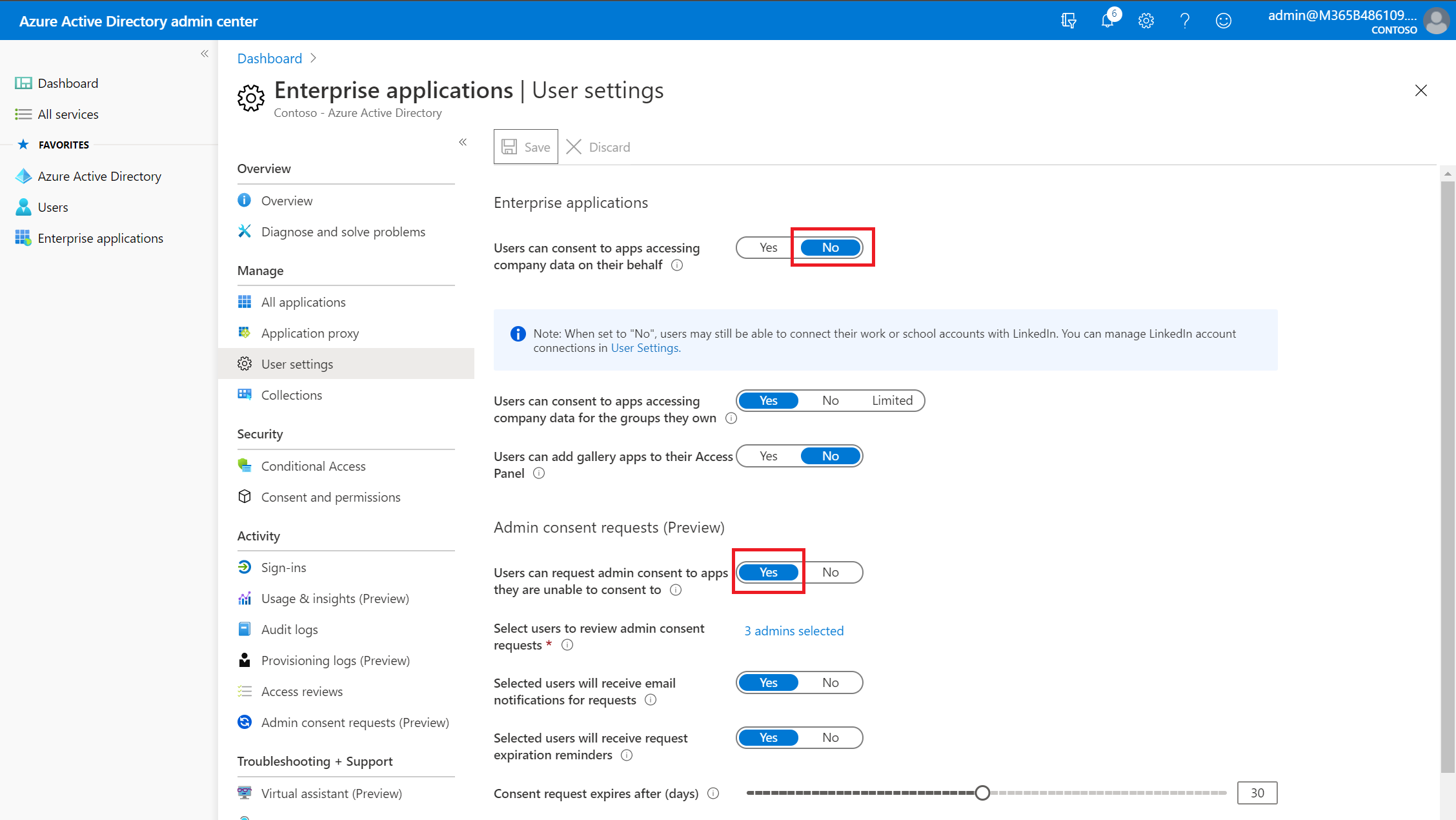This screenshot has height=820, width=1456.
Task: Open the notifications bell icon
Action: tap(1109, 20)
